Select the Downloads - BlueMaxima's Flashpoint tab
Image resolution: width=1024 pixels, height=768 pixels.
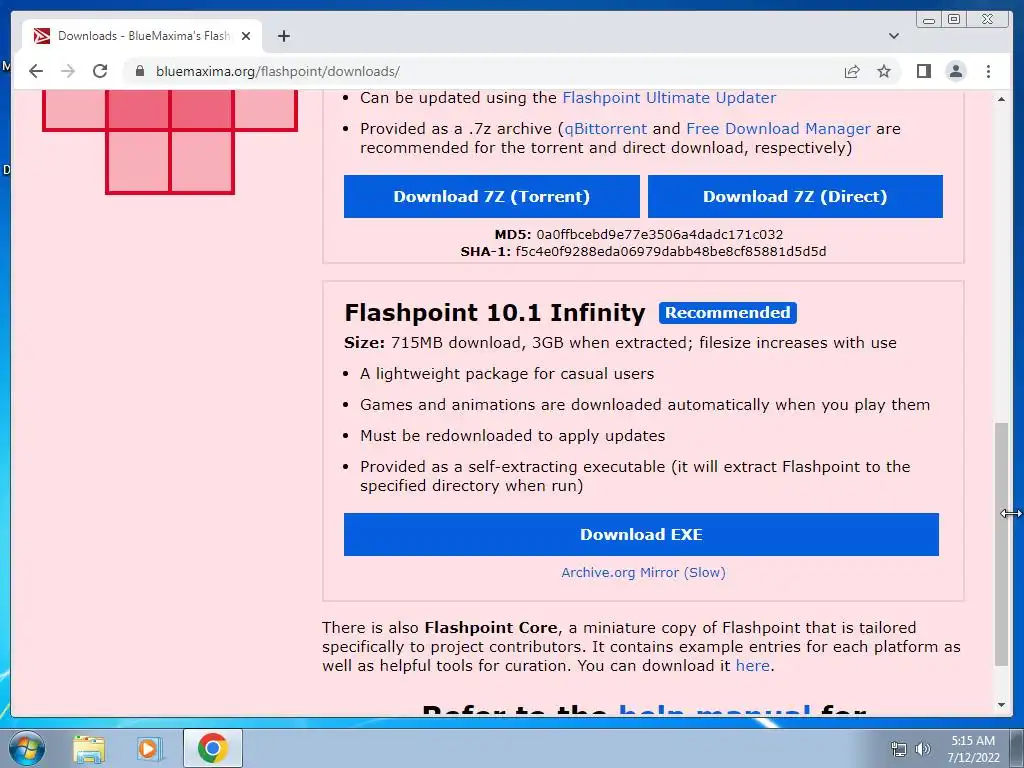[x=142, y=36]
